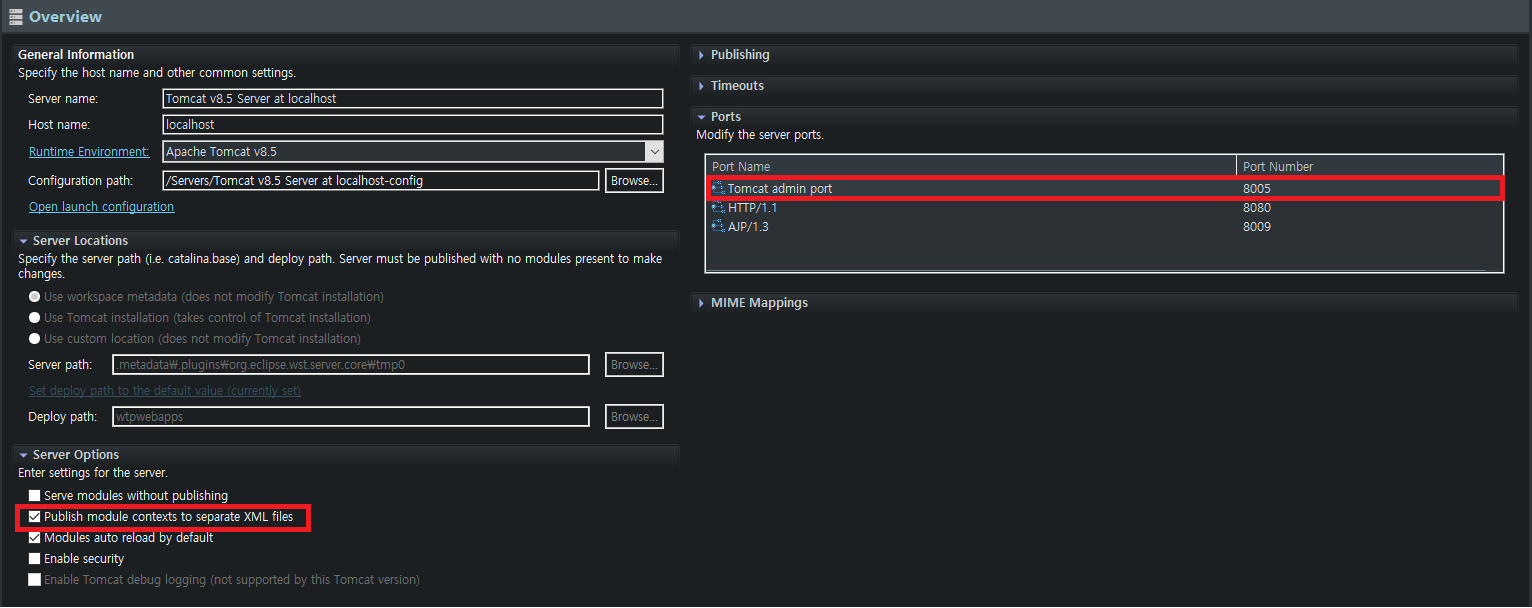Select Tomcat admin port row name

click(x=780, y=188)
